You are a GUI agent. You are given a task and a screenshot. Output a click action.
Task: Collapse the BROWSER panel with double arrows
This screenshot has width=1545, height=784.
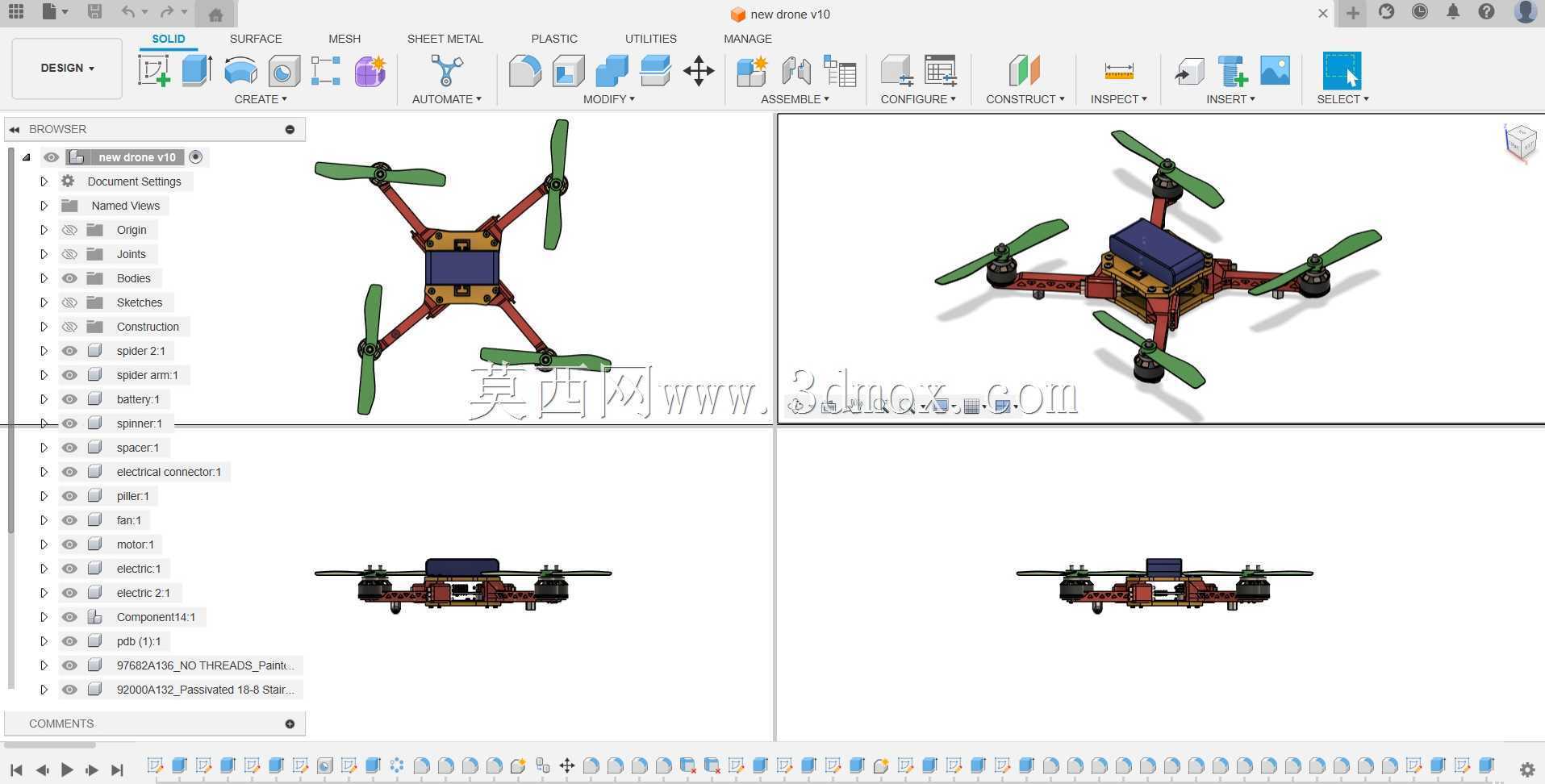[x=15, y=129]
